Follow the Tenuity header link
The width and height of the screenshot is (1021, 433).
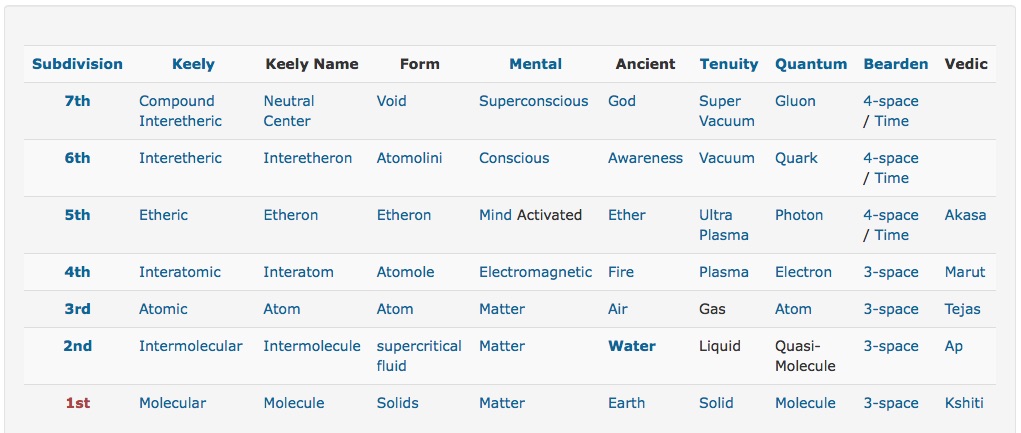point(729,64)
